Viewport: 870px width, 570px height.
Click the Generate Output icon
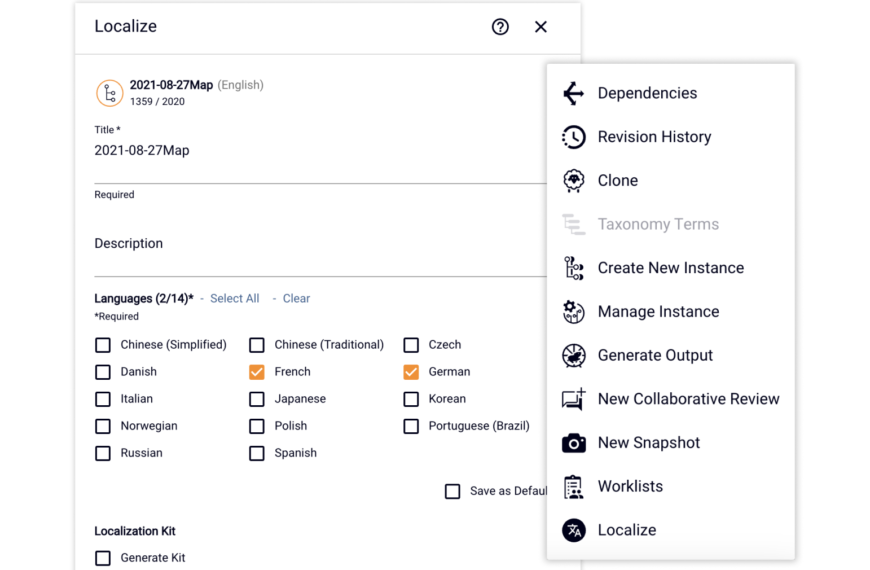click(573, 356)
